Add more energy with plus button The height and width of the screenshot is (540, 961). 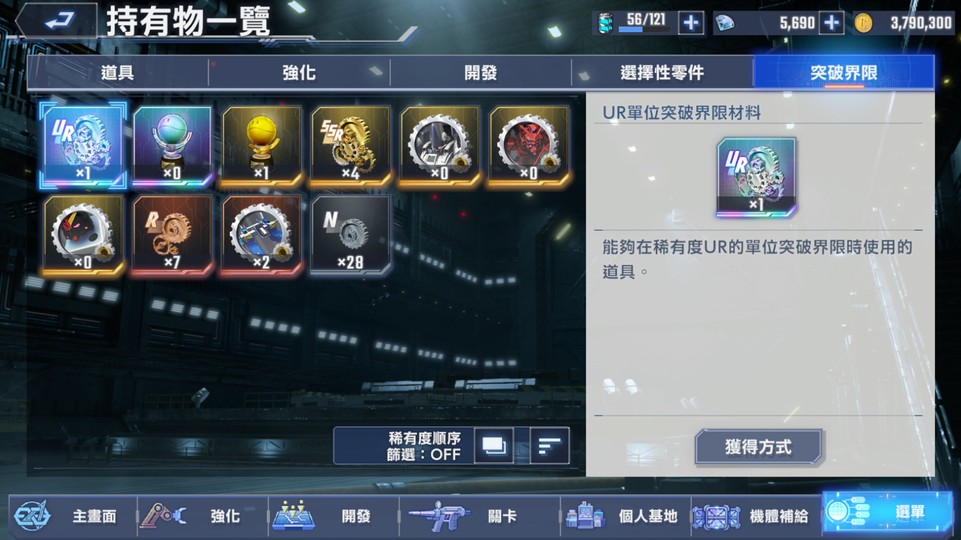point(691,23)
